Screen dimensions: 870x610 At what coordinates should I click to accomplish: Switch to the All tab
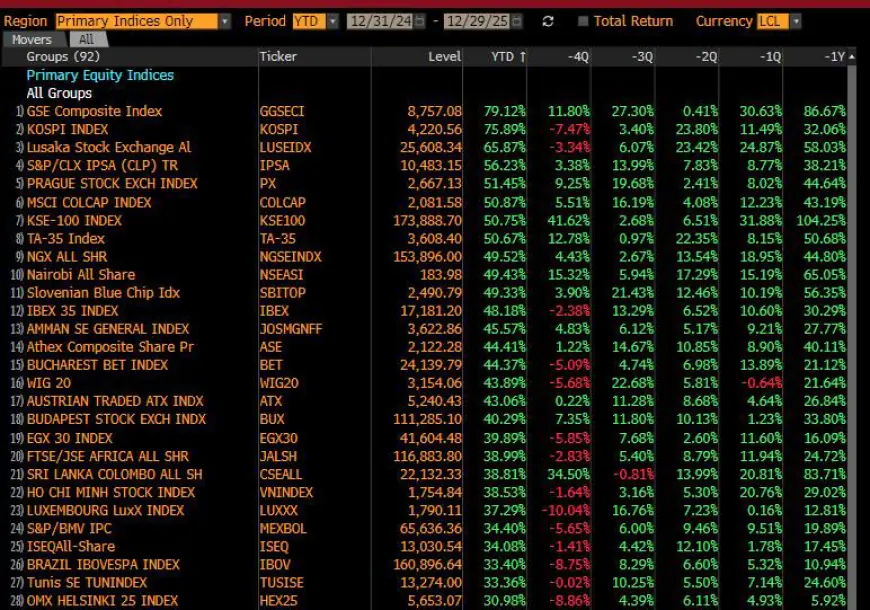pos(86,39)
